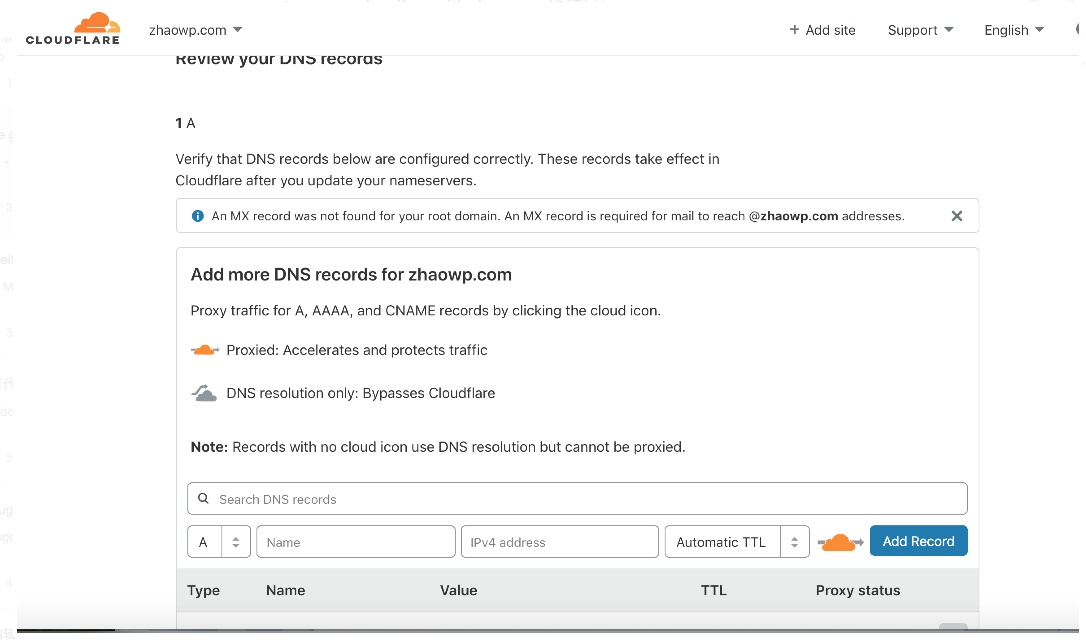
Task: Click the Proxy status column header
Action: (x=857, y=590)
